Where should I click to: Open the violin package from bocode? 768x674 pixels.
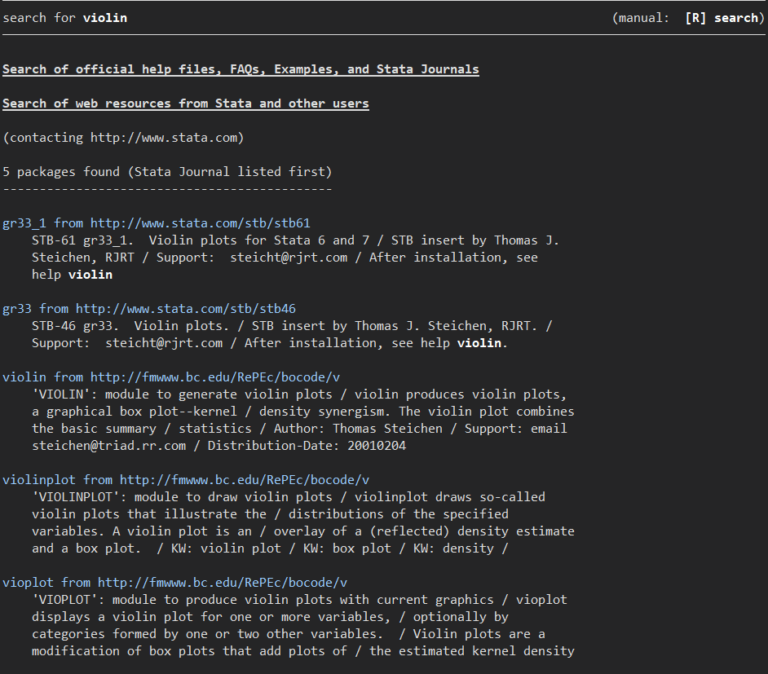click(x=24, y=377)
